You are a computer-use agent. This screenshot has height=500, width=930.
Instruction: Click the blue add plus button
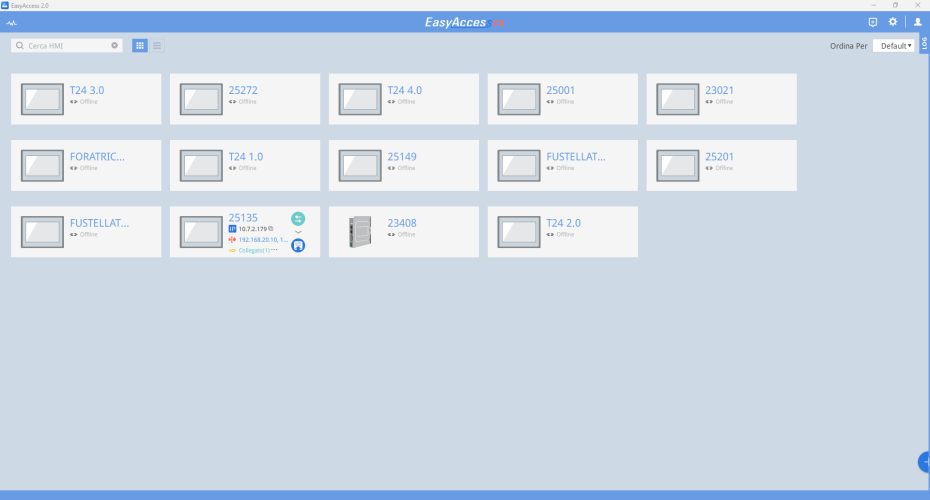coord(924,461)
